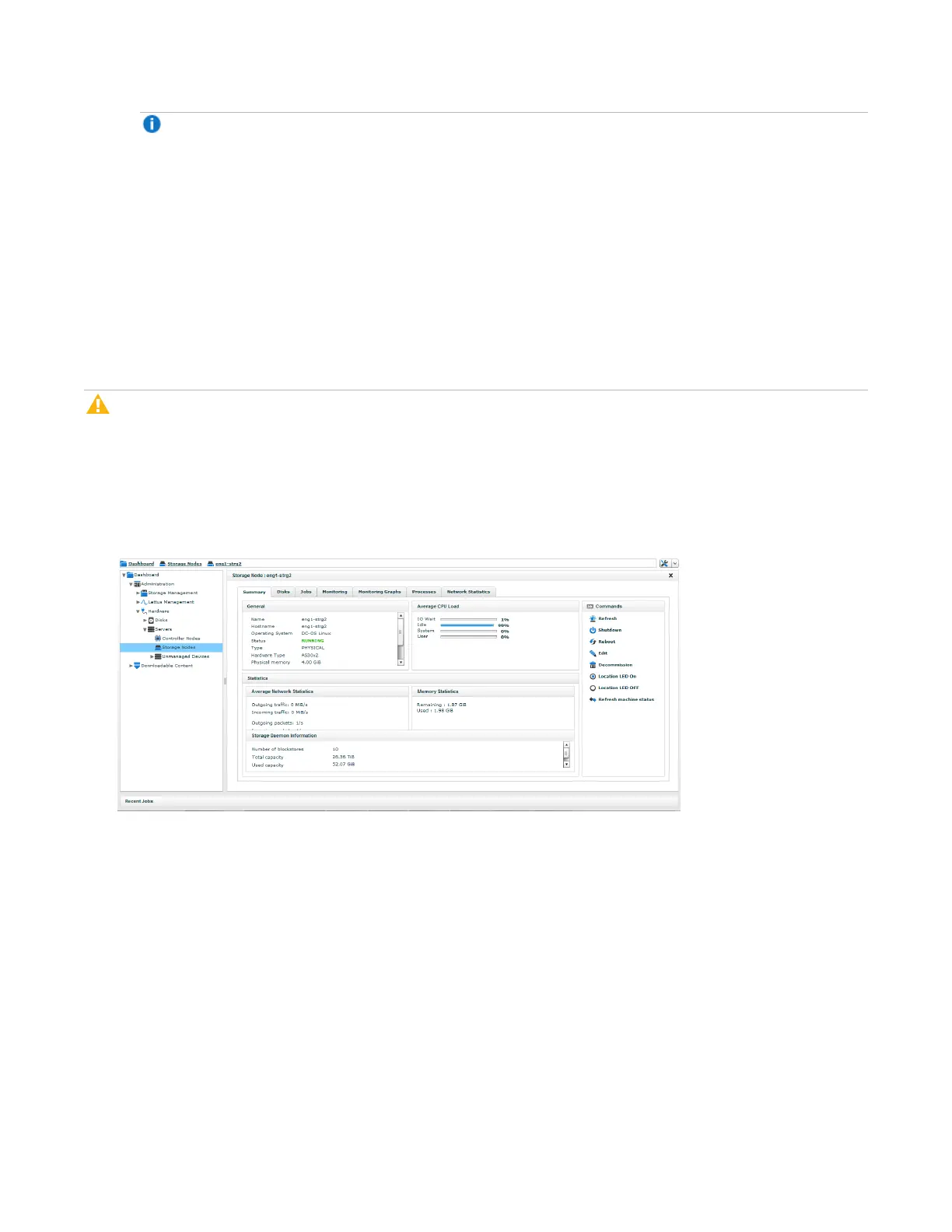The width and height of the screenshot is (952, 1232).
Task: Click the Hardware icon in the tree
Action: click(x=145, y=611)
